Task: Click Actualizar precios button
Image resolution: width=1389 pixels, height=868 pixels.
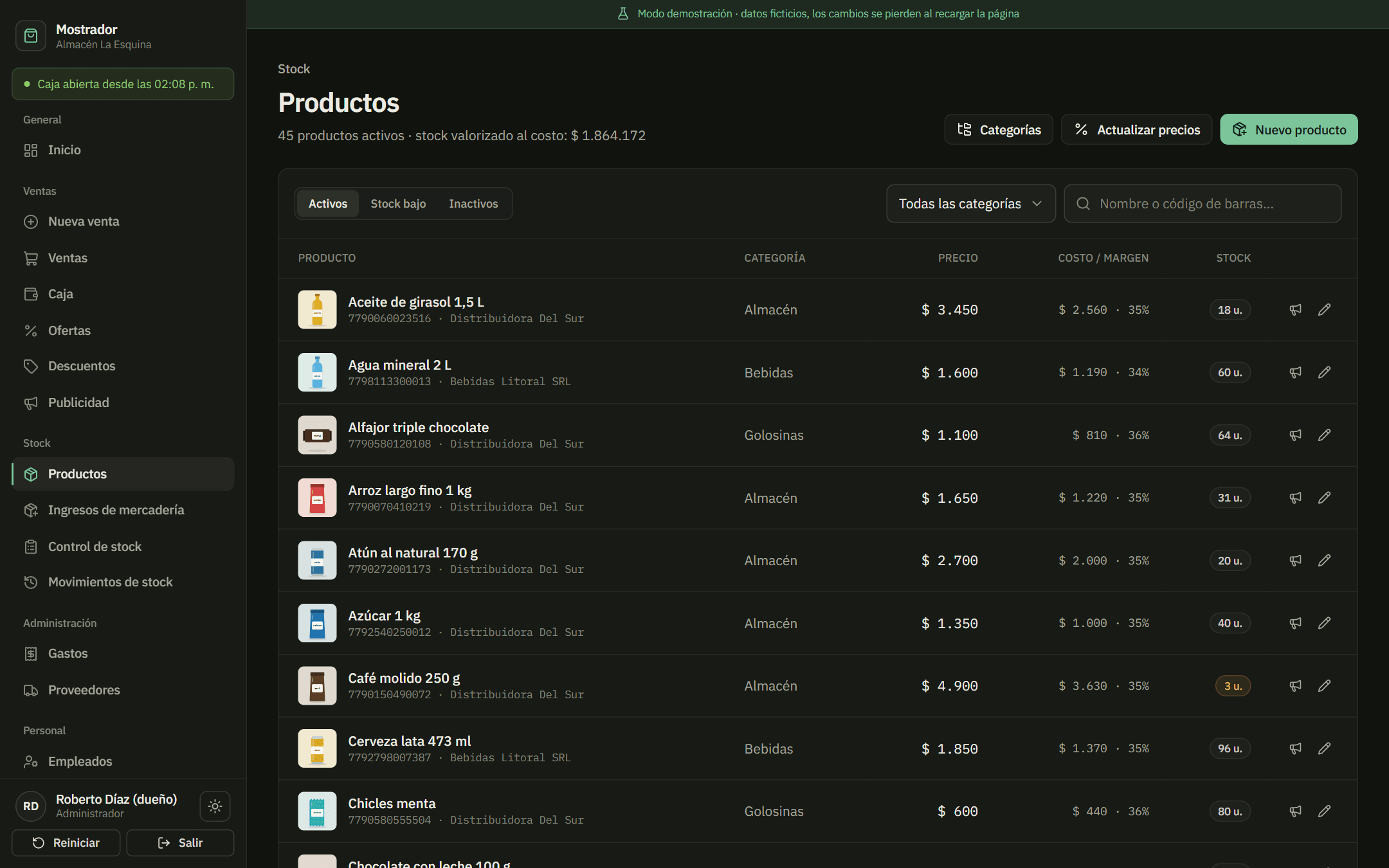Action: [1137, 129]
